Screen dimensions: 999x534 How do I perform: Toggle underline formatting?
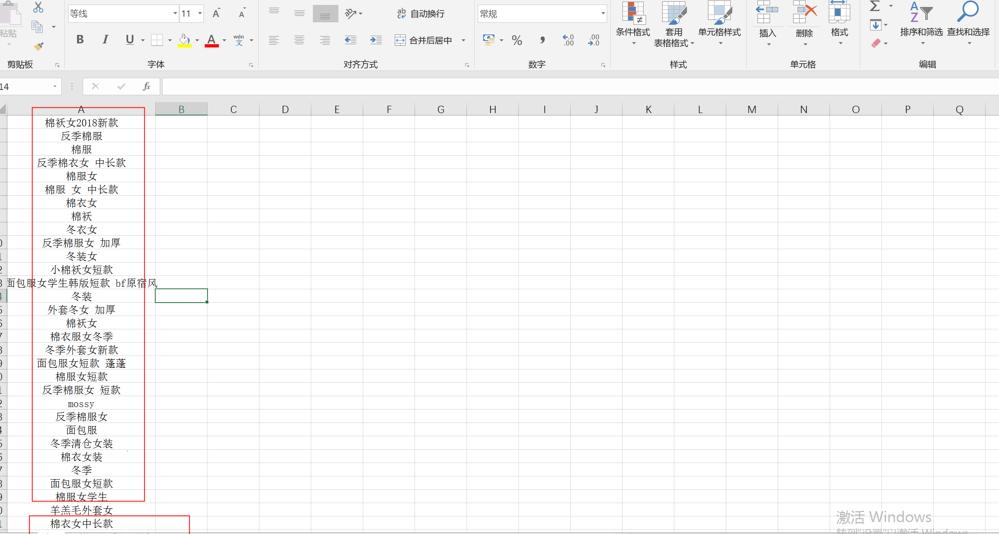129,40
